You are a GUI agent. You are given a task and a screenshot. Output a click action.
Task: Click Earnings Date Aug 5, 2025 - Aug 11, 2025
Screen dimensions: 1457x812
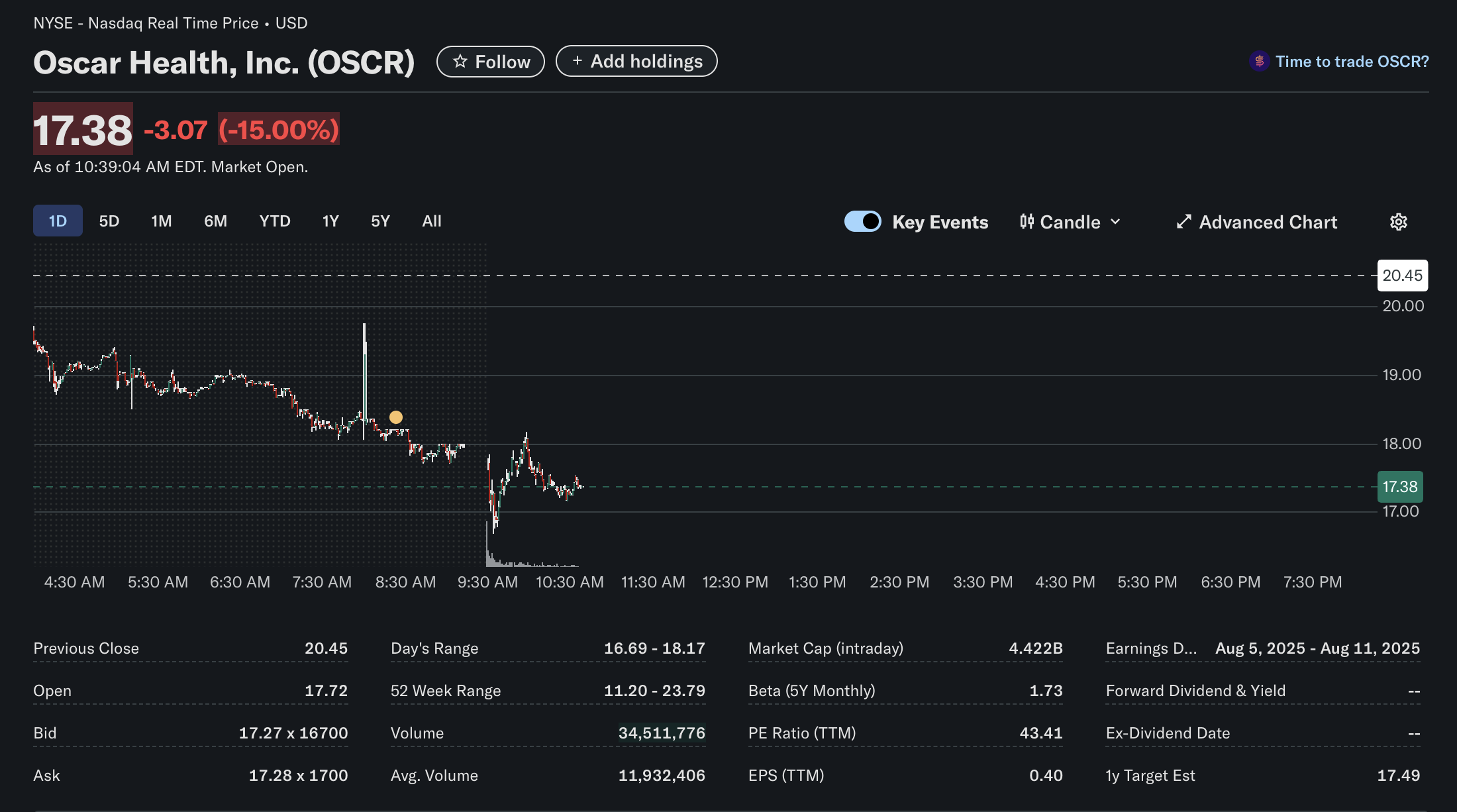click(1317, 648)
